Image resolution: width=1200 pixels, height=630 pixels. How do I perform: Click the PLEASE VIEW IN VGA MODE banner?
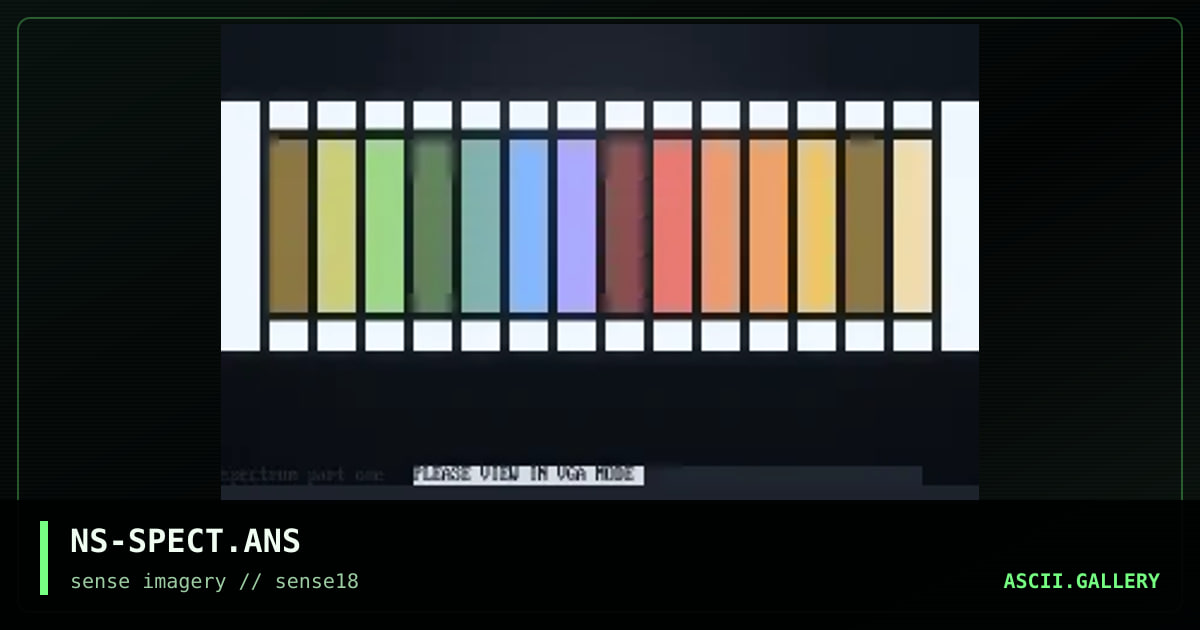tap(528, 475)
